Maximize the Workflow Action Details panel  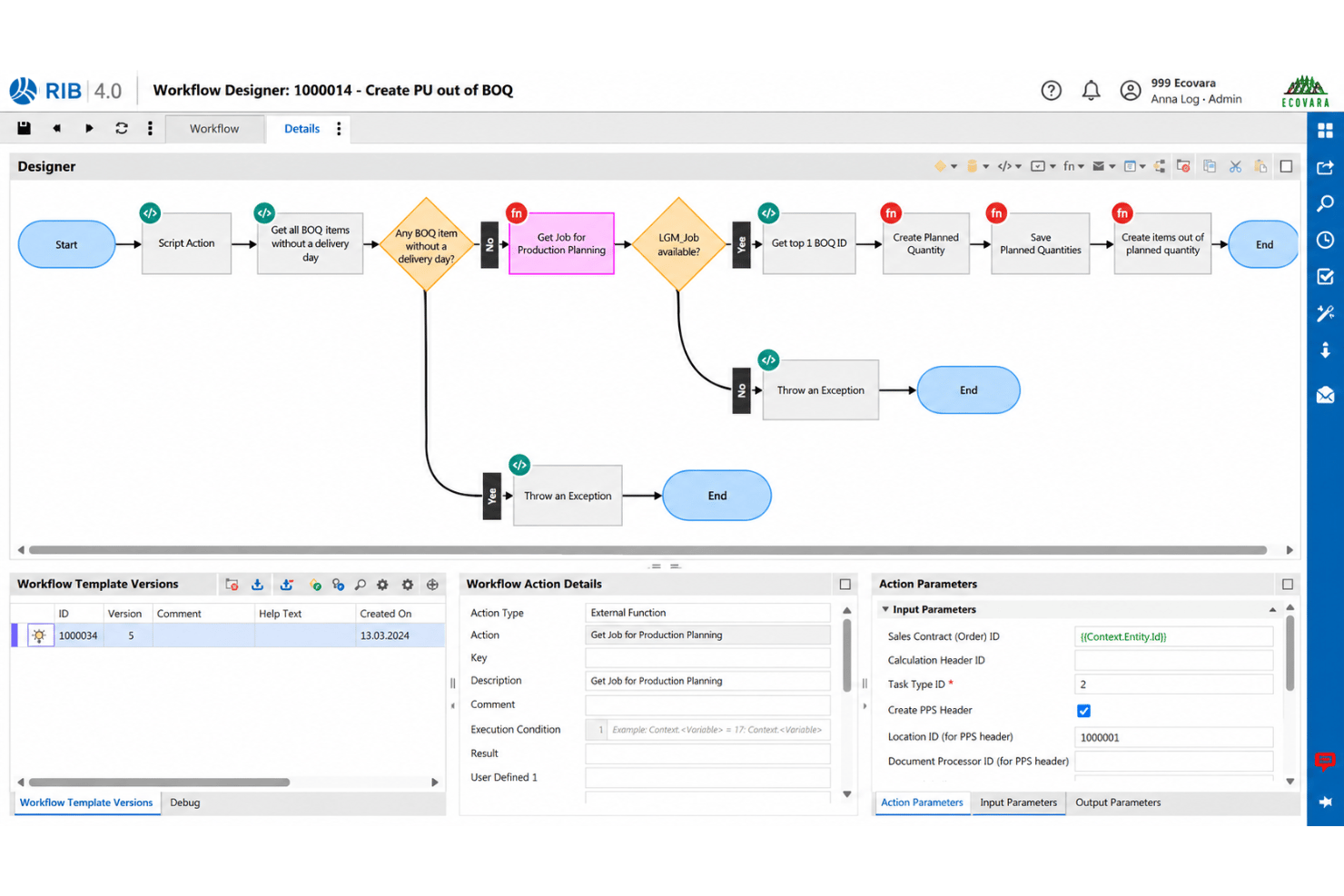[845, 585]
